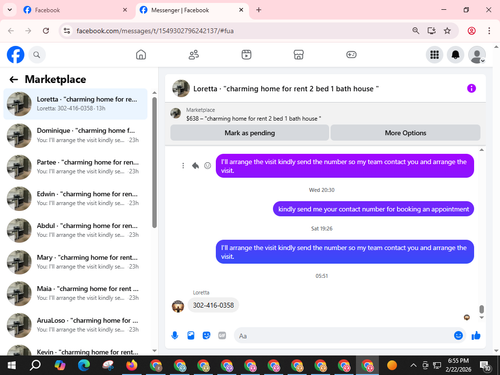Open the browser zoom magnifier icon
This screenshot has width=500, height=375.
(x=415, y=31)
